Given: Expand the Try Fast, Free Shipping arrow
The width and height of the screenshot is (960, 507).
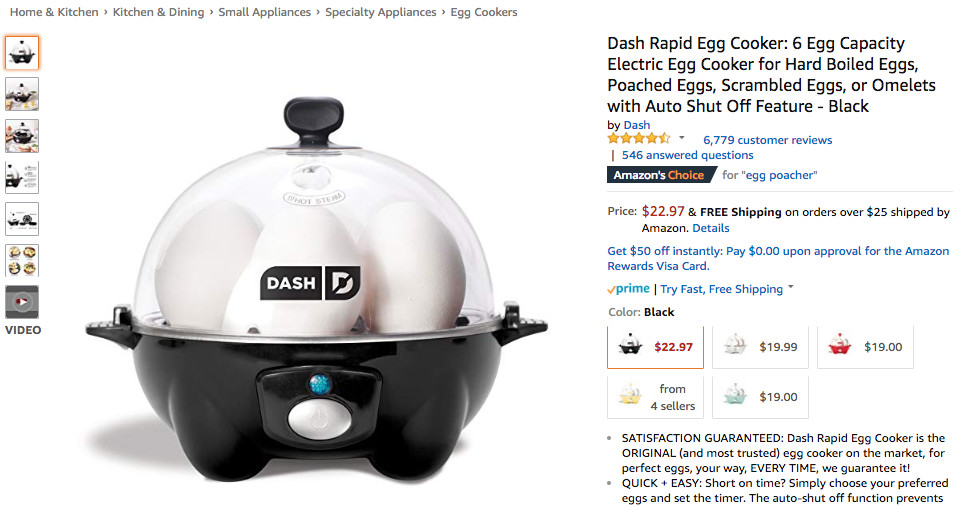Looking at the screenshot, I should click(x=790, y=287).
